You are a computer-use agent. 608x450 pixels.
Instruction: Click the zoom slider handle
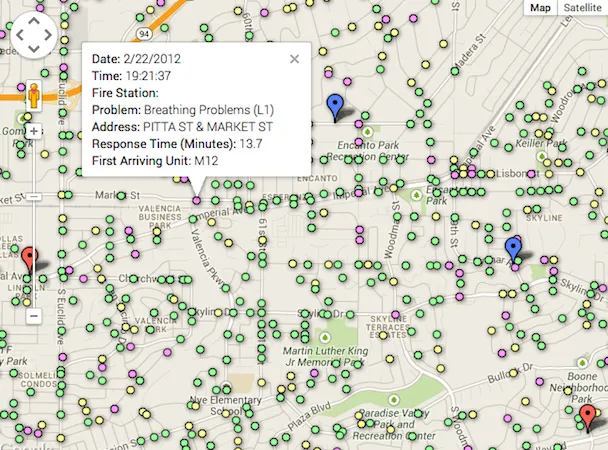point(34,197)
